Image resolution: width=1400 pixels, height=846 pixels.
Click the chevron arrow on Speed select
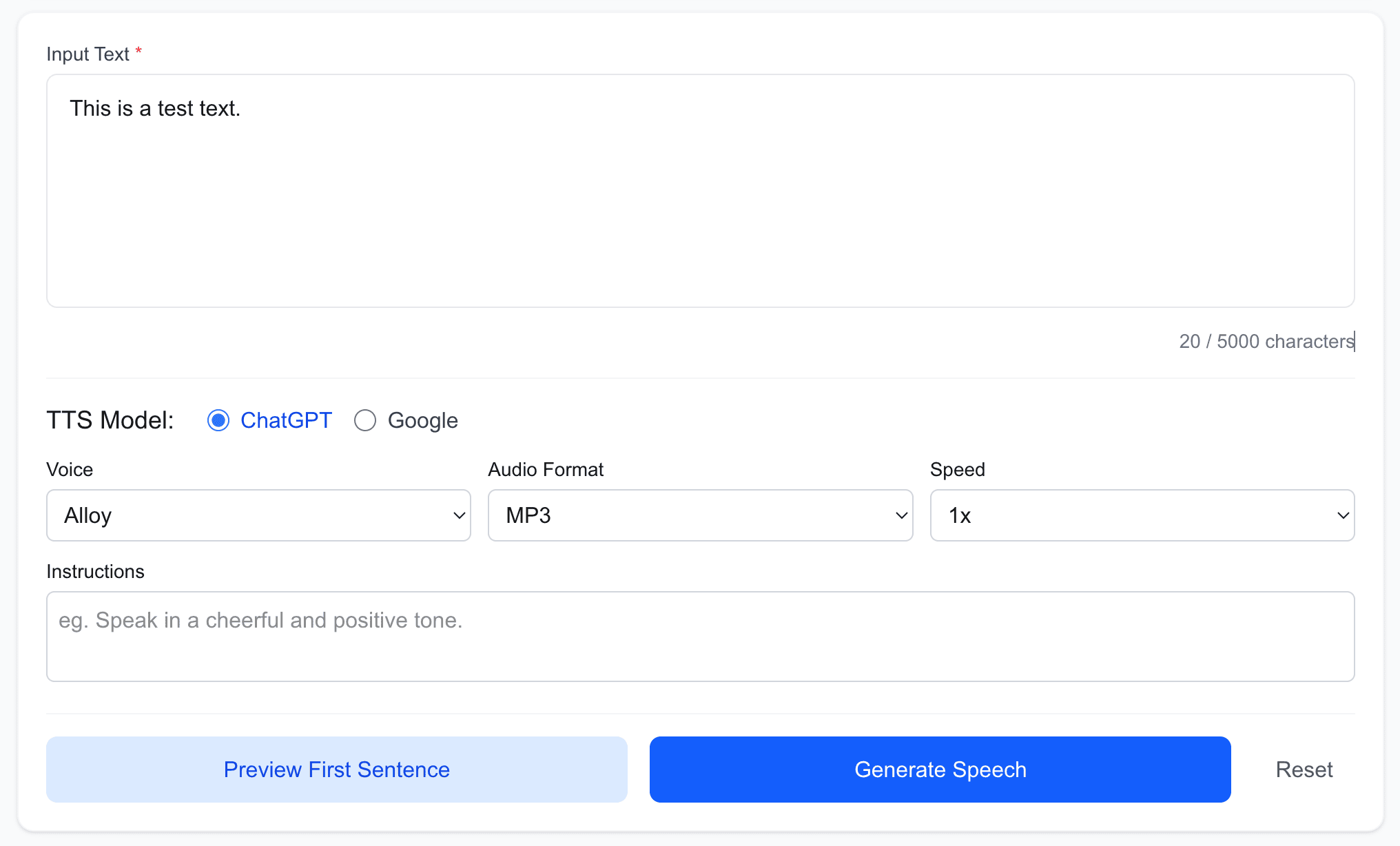(1343, 515)
